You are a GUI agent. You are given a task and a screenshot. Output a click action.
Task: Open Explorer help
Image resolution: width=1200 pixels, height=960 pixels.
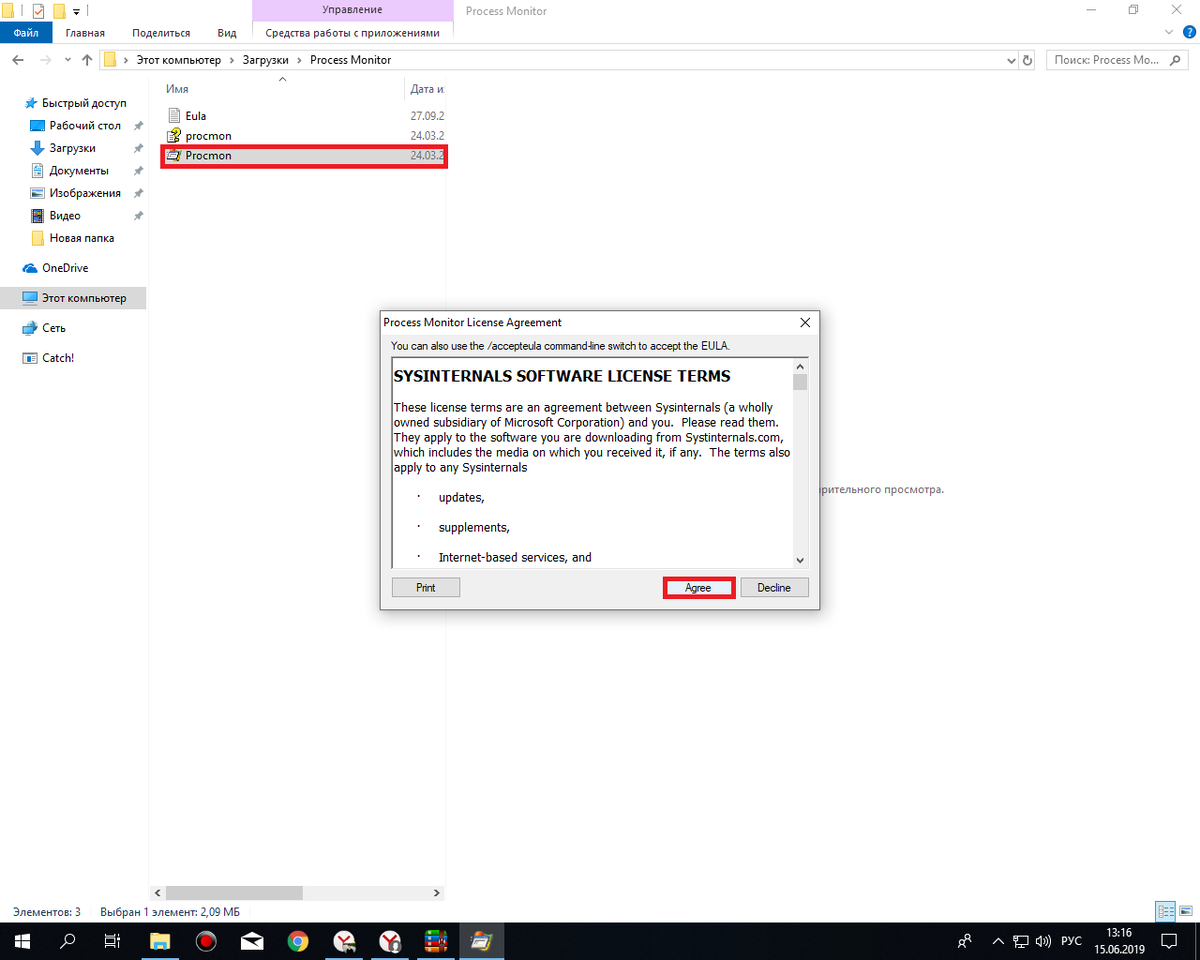[1190, 32]
